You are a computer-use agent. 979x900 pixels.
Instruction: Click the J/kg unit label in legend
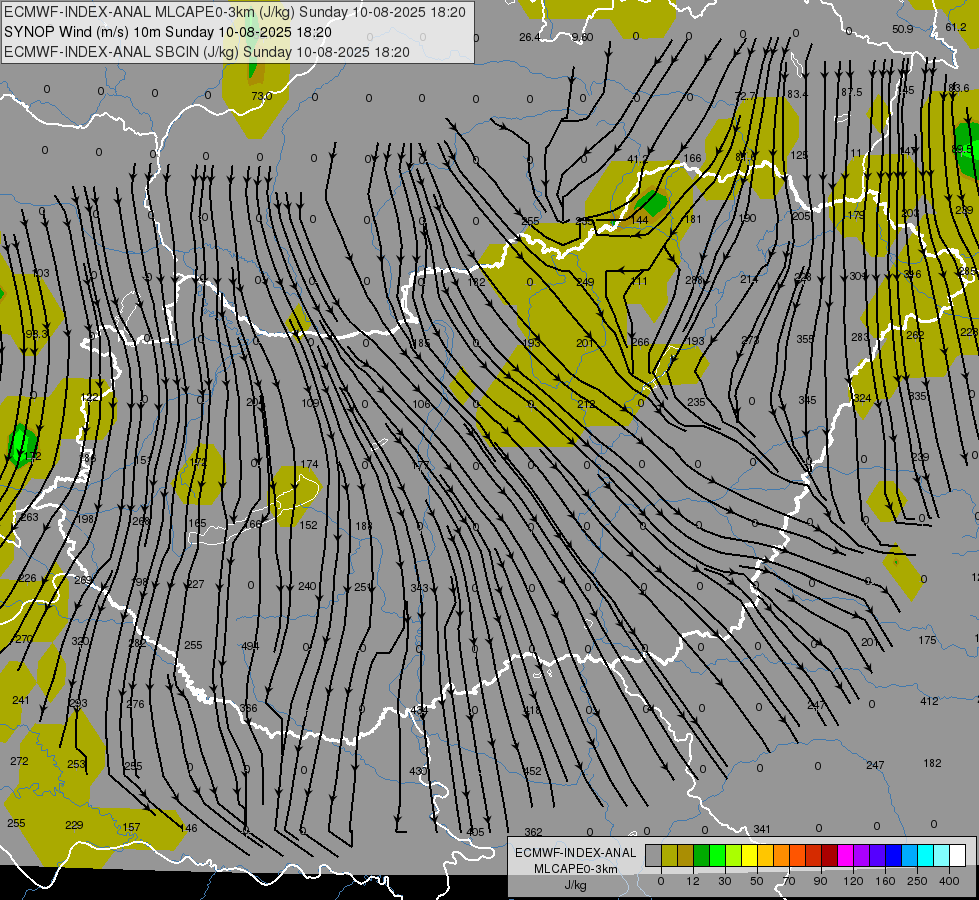click(x=576, y=885)
